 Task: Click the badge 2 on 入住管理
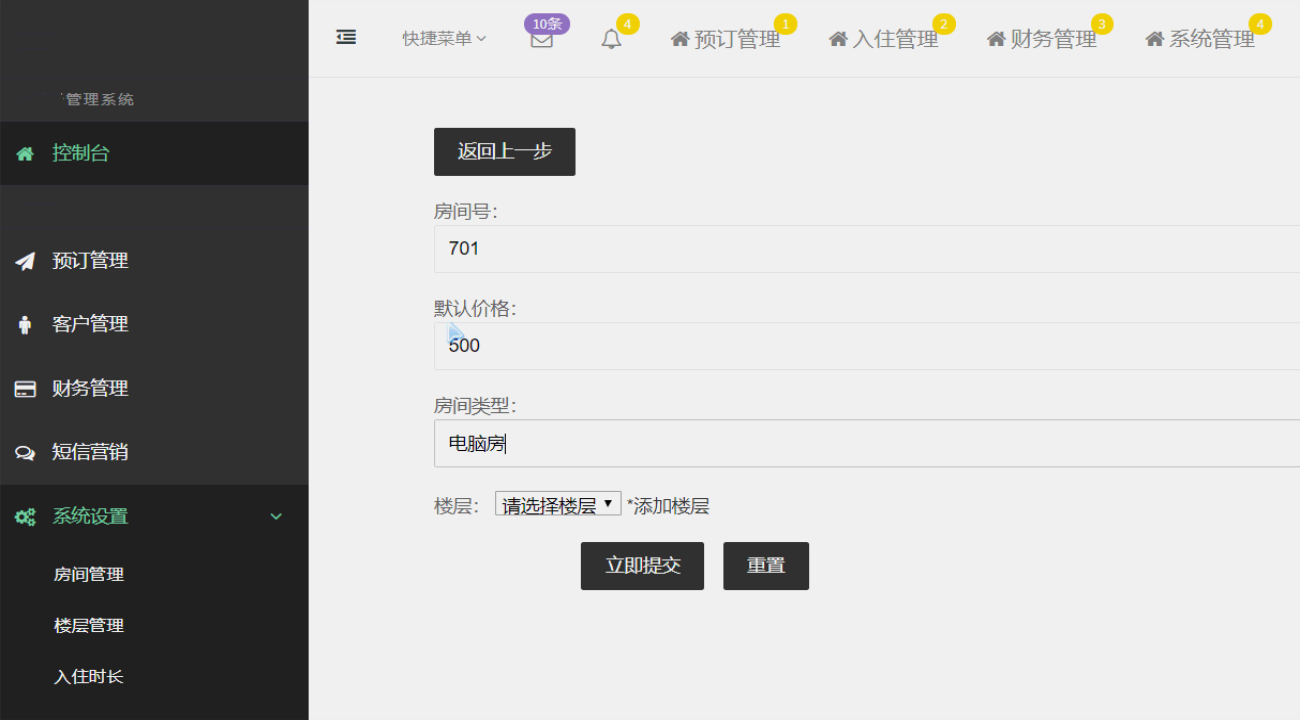(944, 24)
